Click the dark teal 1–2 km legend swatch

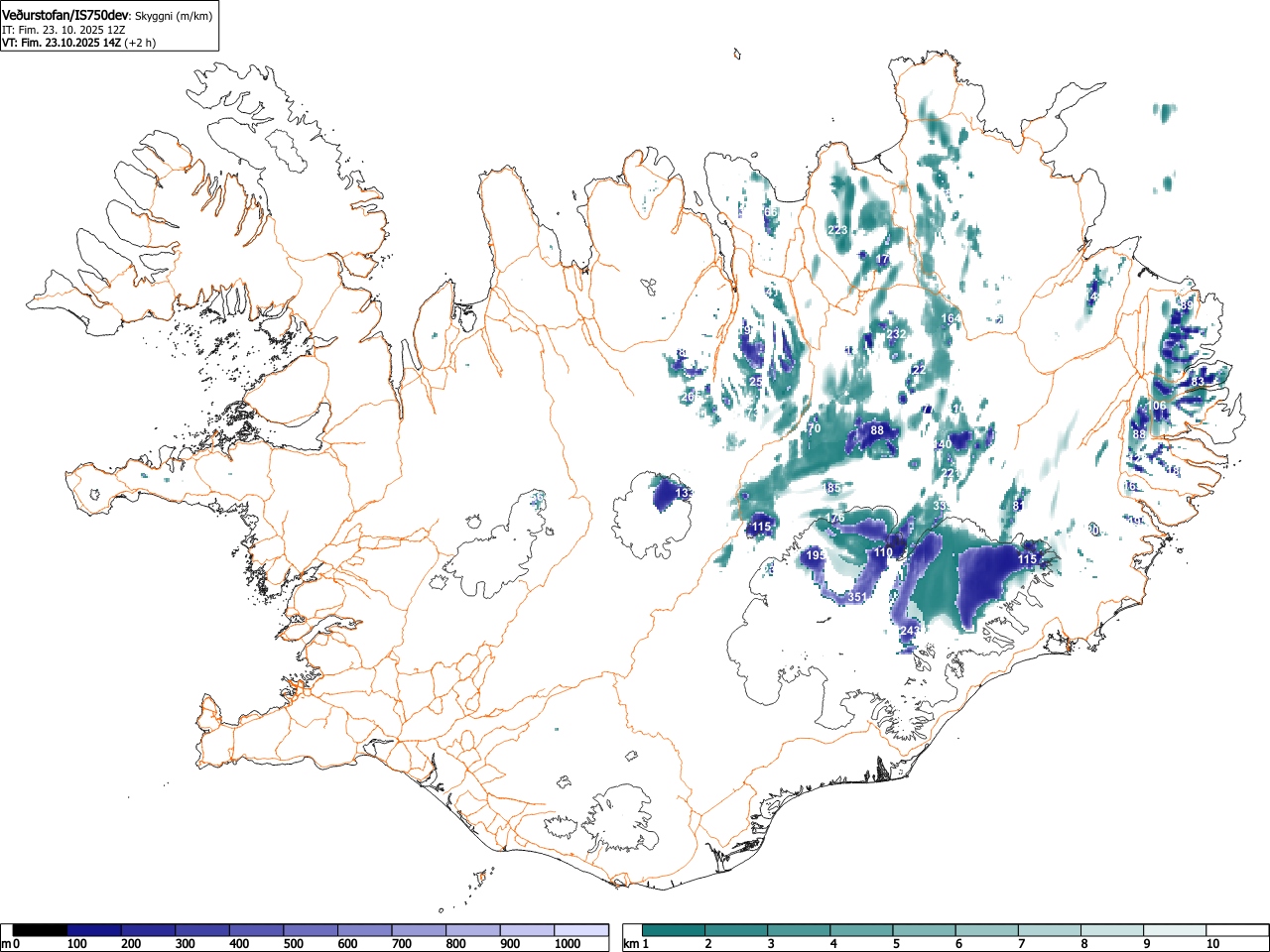(x=675, y=930)
